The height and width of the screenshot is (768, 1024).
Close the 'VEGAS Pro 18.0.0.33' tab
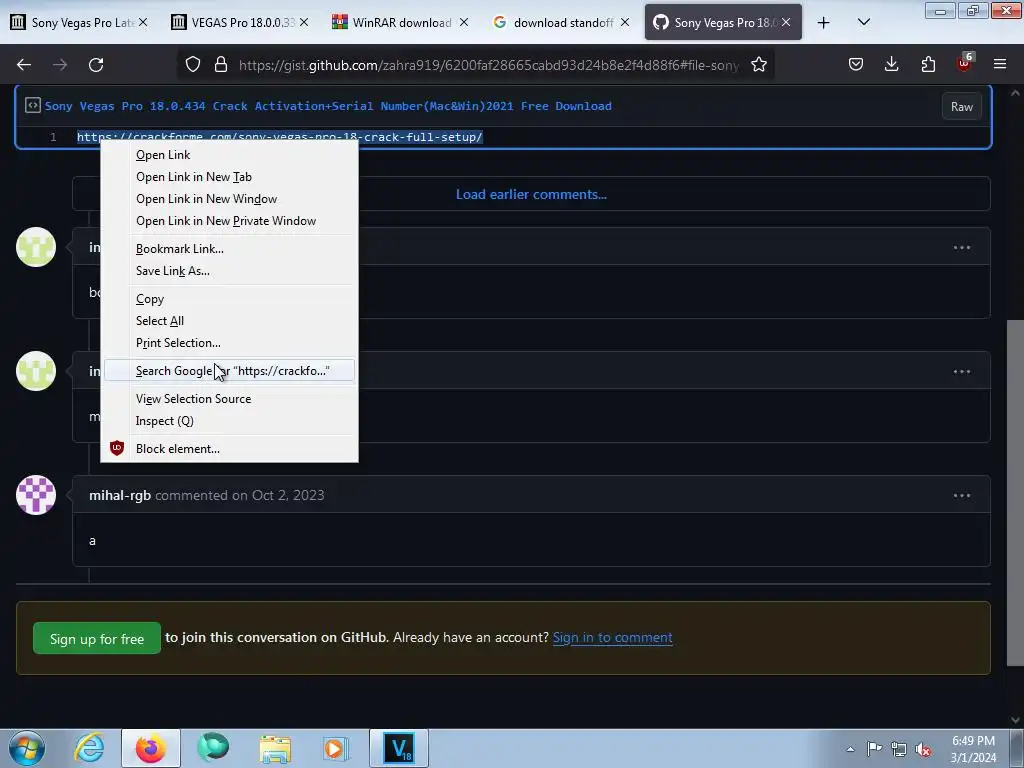pos(304,22)
